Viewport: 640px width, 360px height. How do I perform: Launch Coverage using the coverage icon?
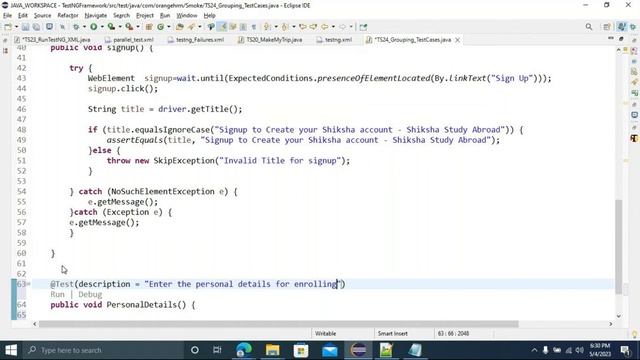tap(111, 27)
